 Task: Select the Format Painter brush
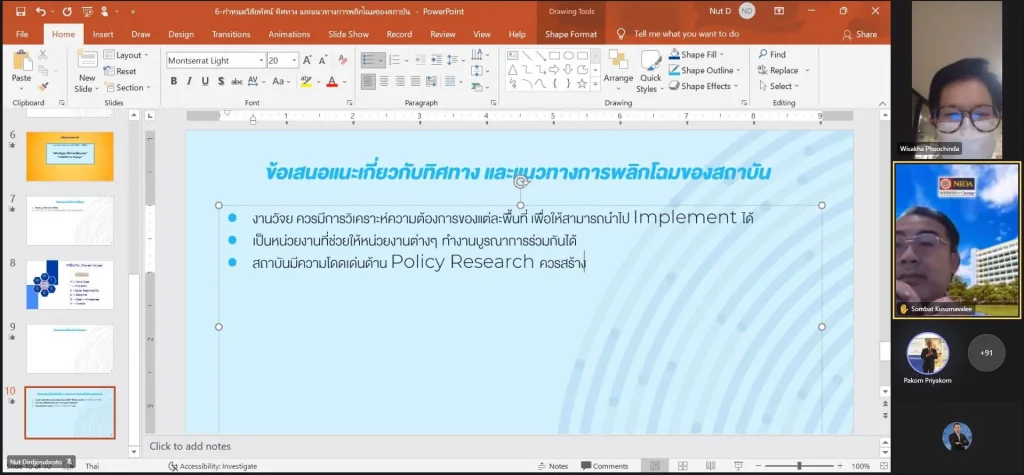click(x=43, y=86)
